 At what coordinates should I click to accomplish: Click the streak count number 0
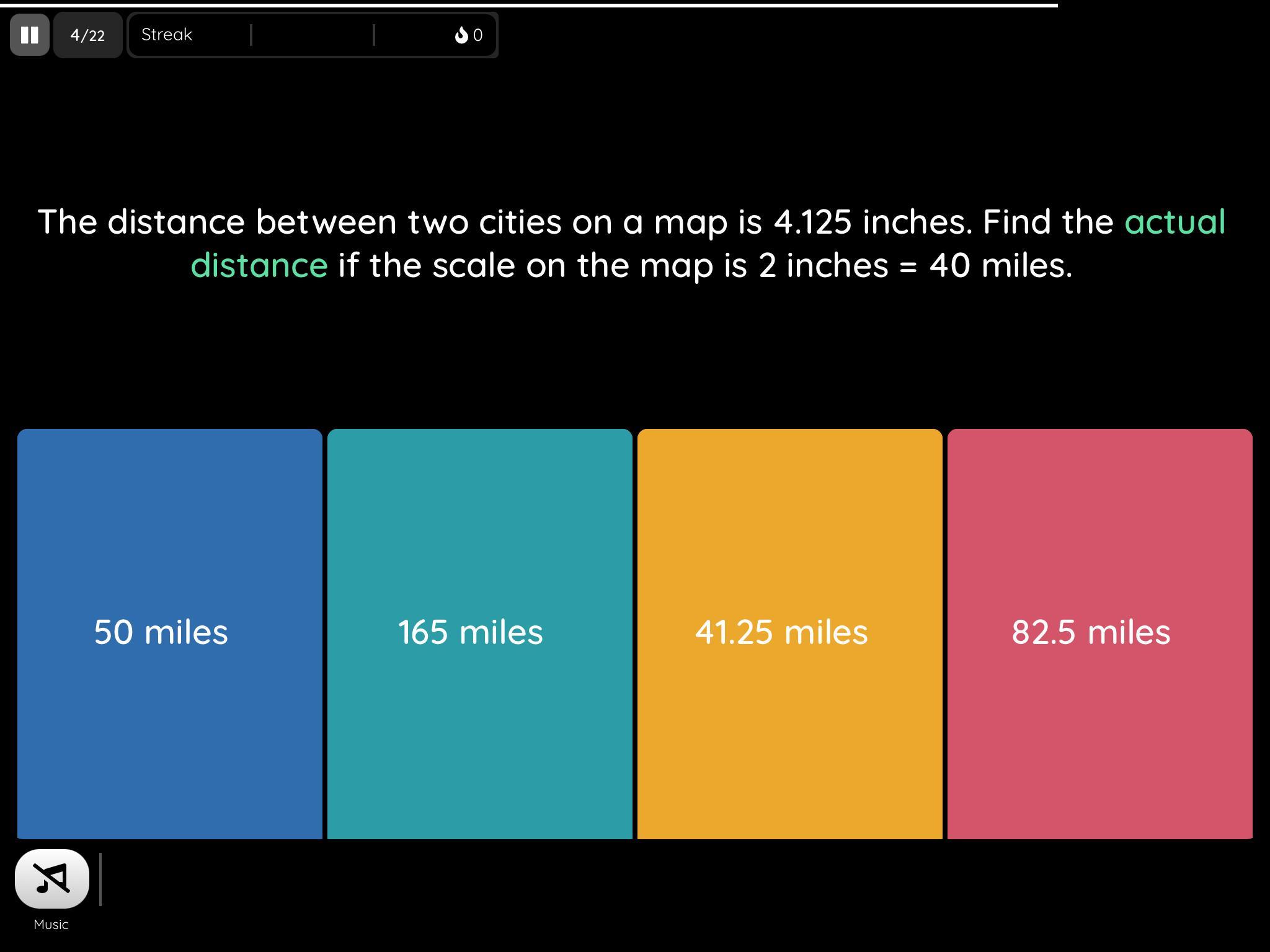tap(477, 35)
